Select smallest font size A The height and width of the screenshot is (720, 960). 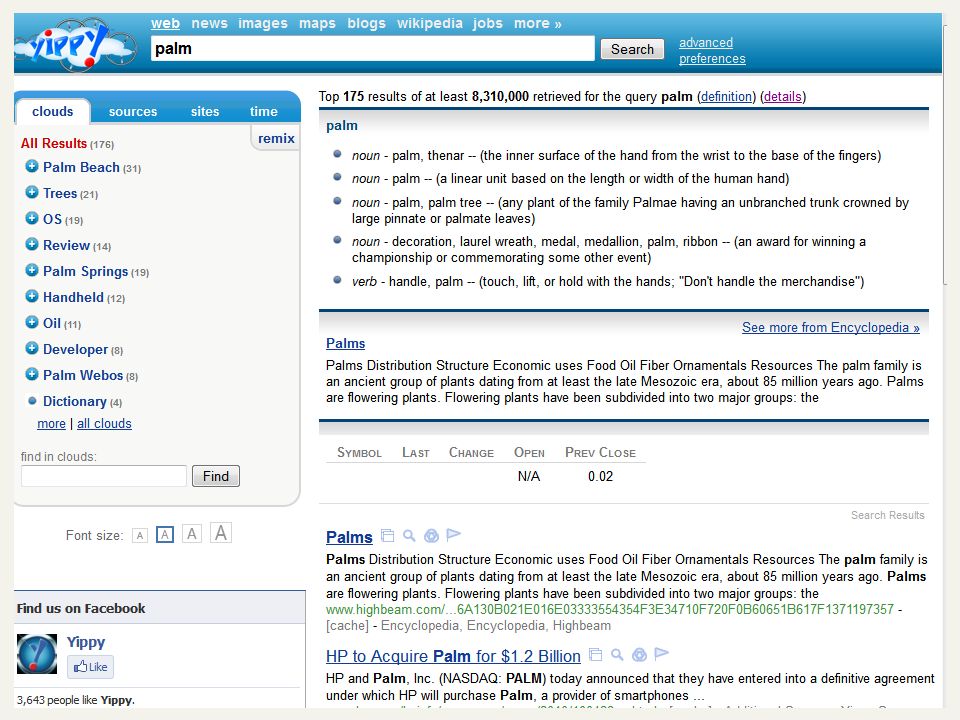pos(140,536)
